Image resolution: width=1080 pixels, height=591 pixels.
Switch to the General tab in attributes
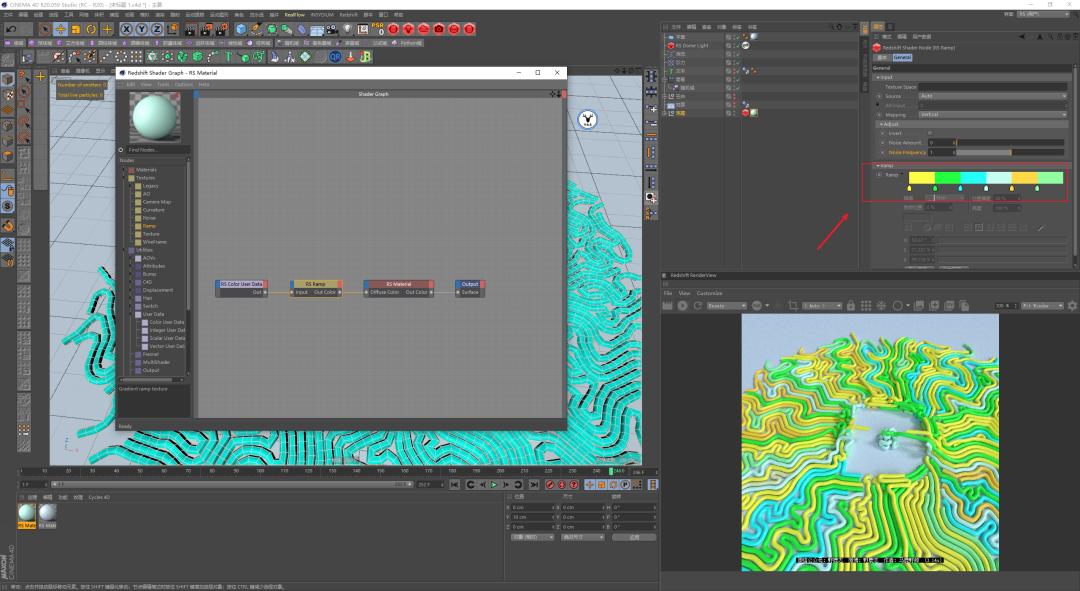click(x=903, y=57)
